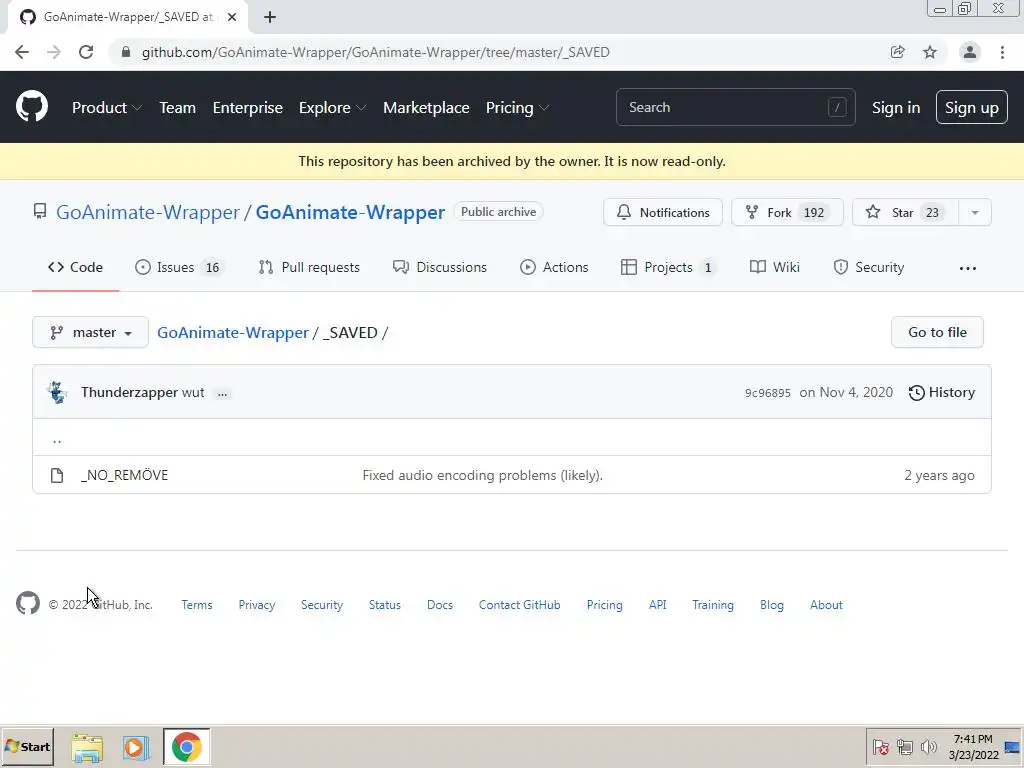Expand the Explore dropdown menu
Image resolution: width=1024 pixels, height=768 pixels.
[332, 108]
